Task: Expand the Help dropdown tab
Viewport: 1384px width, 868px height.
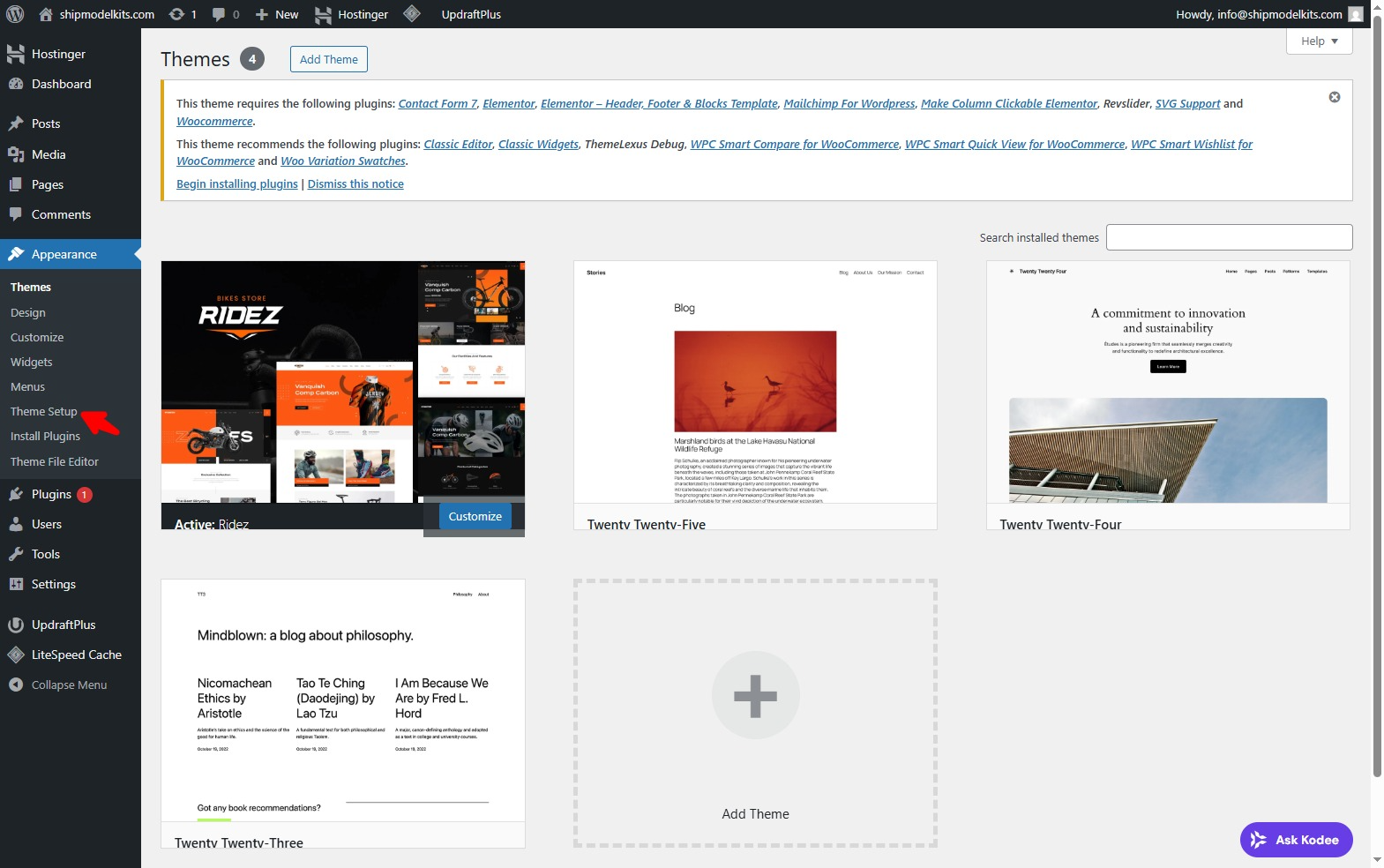Action: (1319, 41)
